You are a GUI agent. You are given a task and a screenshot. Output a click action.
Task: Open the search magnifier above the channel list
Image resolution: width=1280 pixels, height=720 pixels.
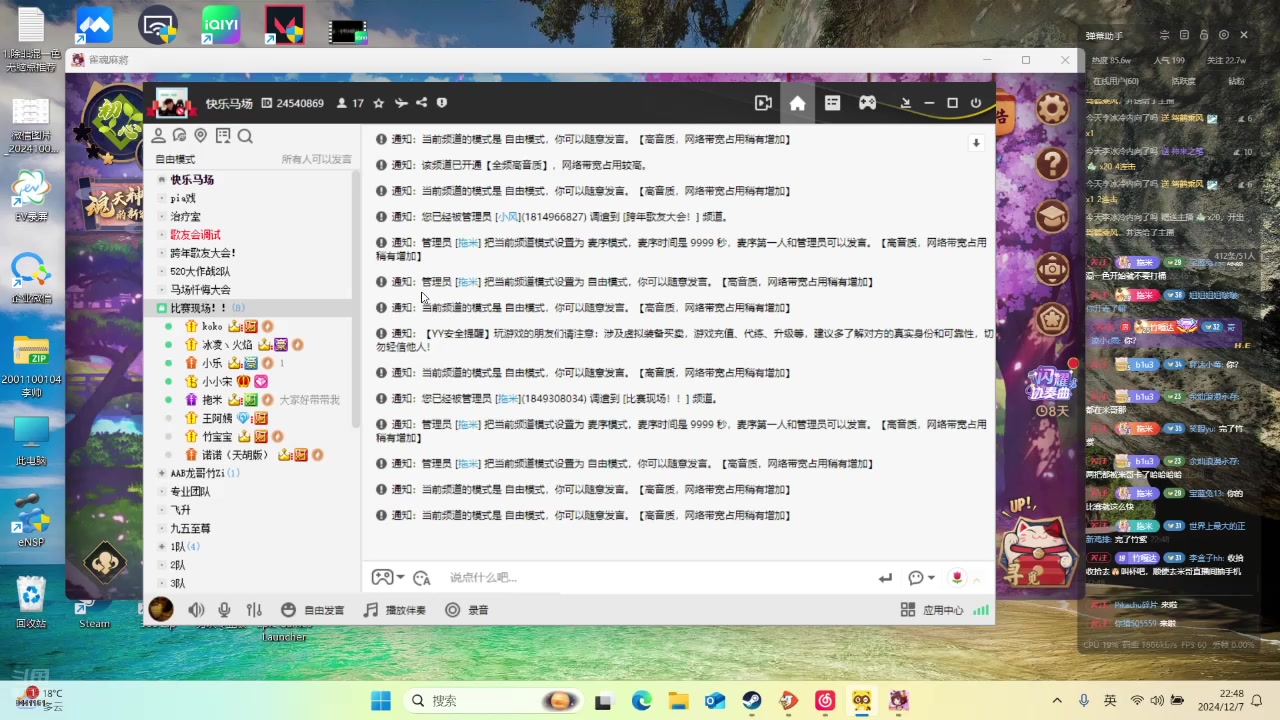245,136
